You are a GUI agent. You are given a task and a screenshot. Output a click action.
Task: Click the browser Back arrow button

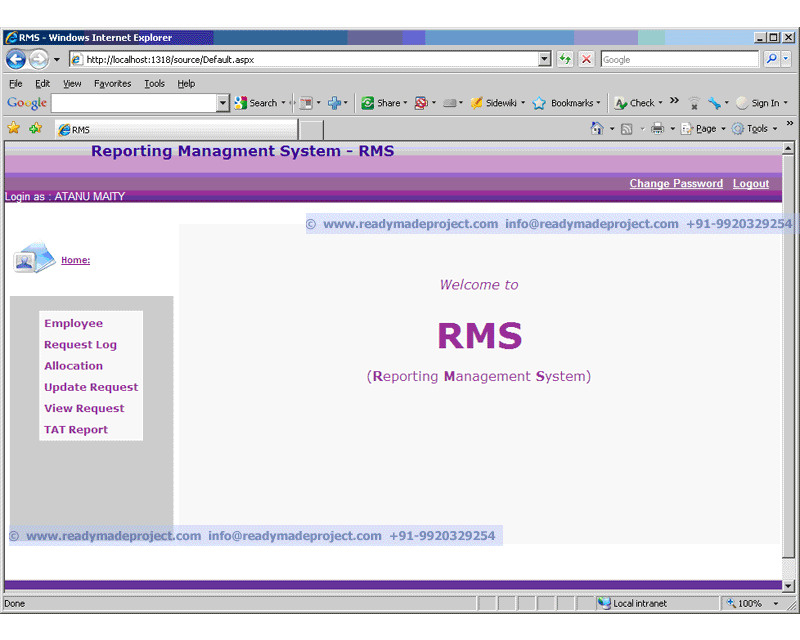click(x=16, y=60)
